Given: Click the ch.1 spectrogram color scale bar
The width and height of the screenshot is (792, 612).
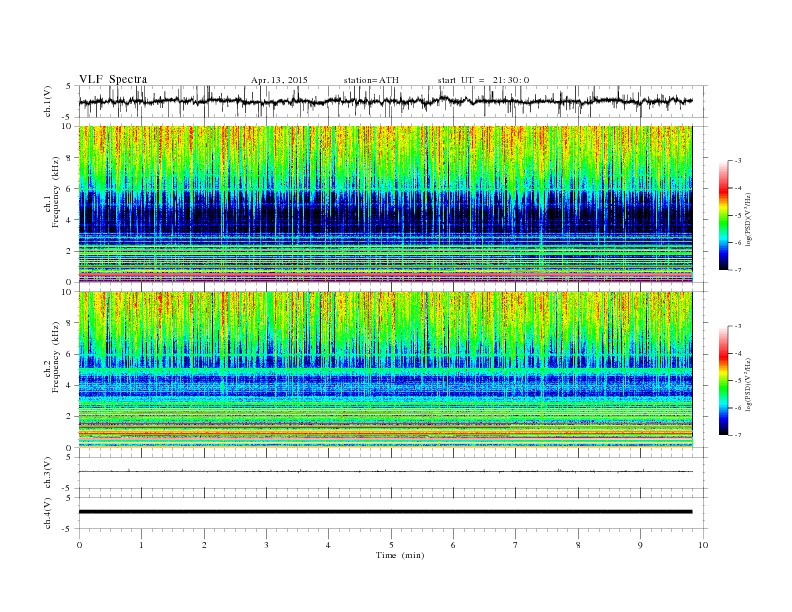Looking at the screenshot, I should click(x=724, y=215).
